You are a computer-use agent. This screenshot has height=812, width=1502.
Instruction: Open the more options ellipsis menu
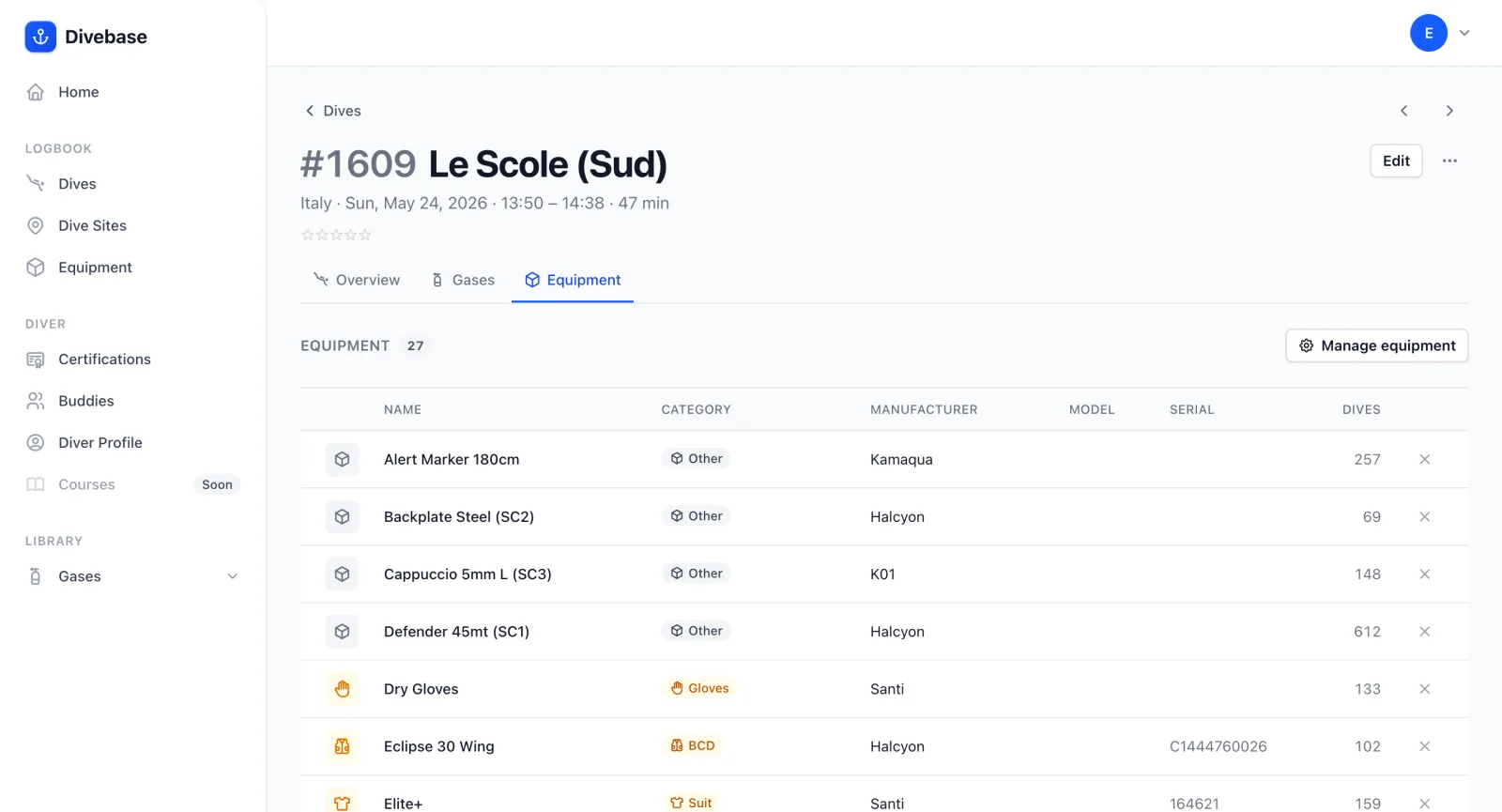(x=1449, y=161)
